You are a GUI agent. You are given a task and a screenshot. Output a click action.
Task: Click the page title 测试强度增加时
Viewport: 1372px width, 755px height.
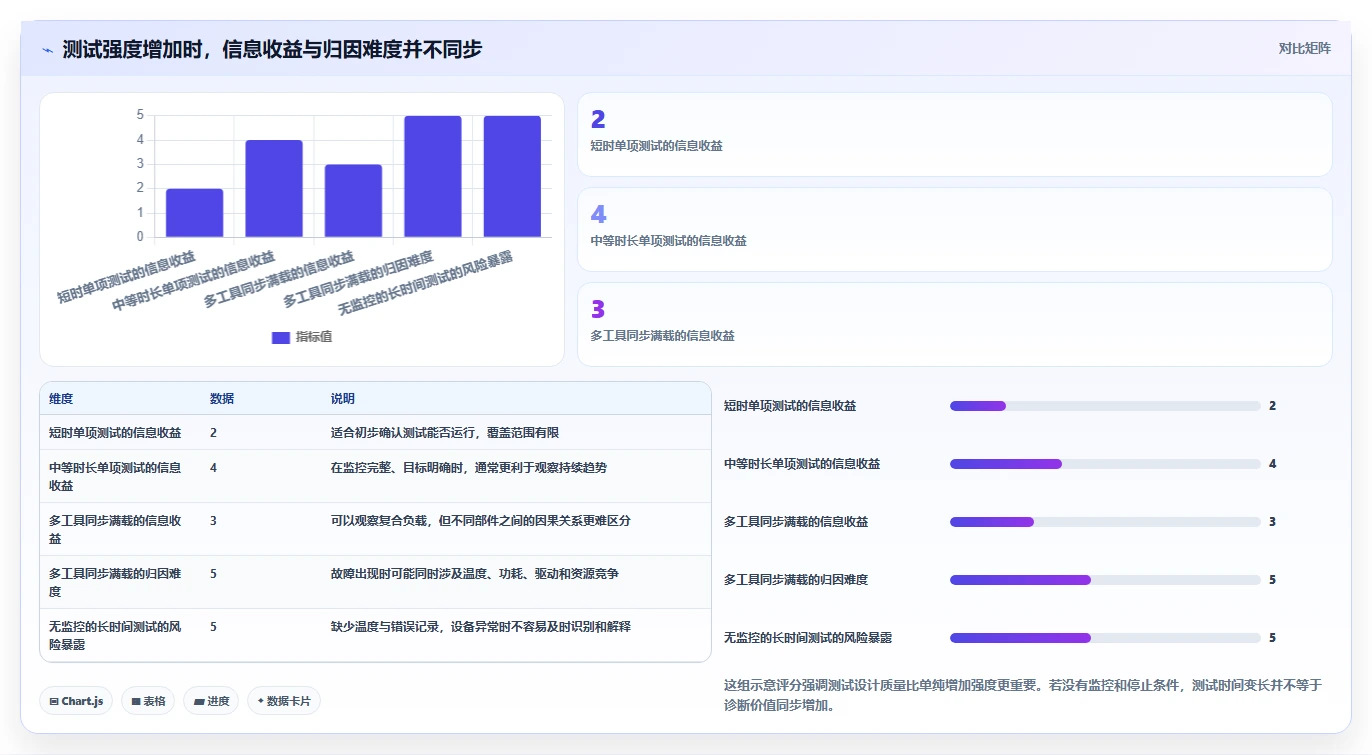click(272, 49)
